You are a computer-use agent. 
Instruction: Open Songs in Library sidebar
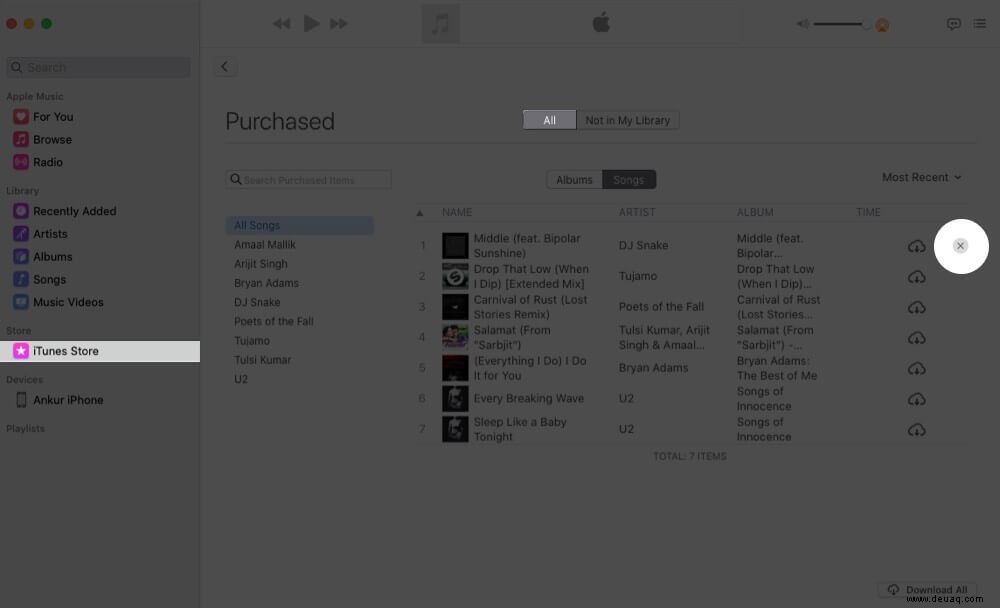click(x=49, y=279)
